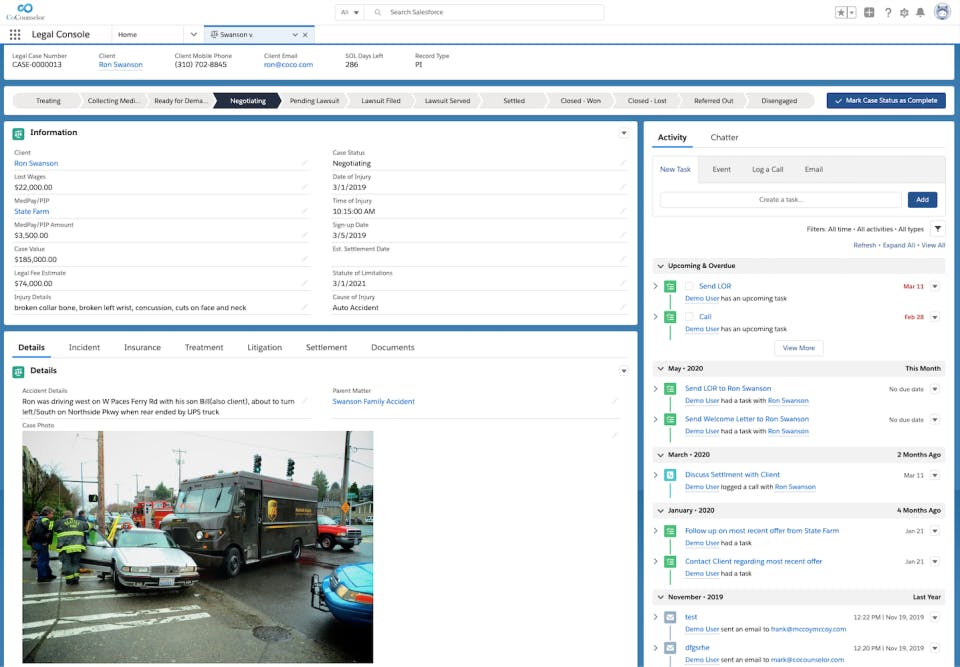Edit Lost Wages using pencil icon
Image resolution: width=960 pixels, height=667 pixels.
coord(304,187)
